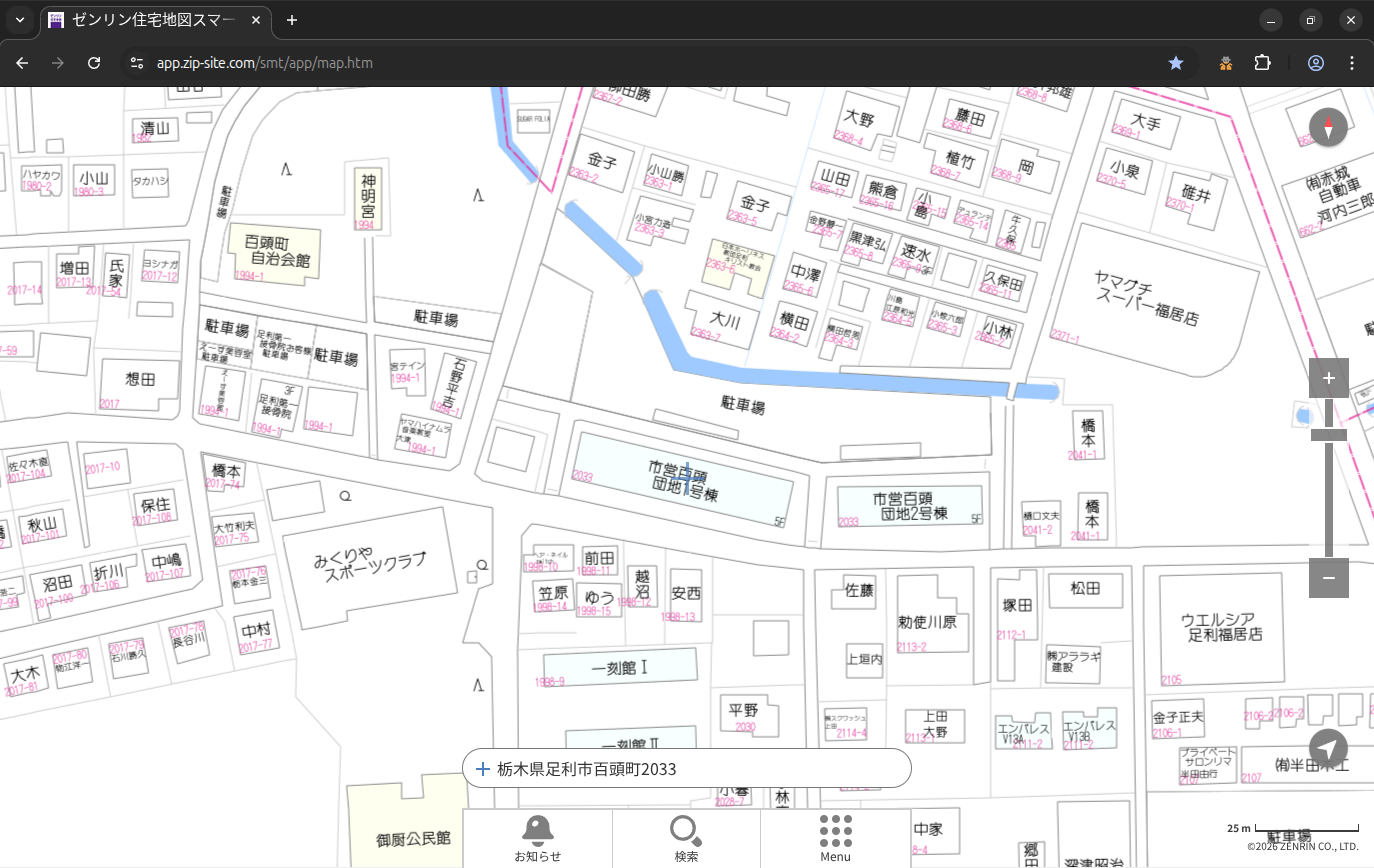Open Chrome three-dot menu
The height and width of the screenshot is (868, 1374).
(x=1352, y=63)
